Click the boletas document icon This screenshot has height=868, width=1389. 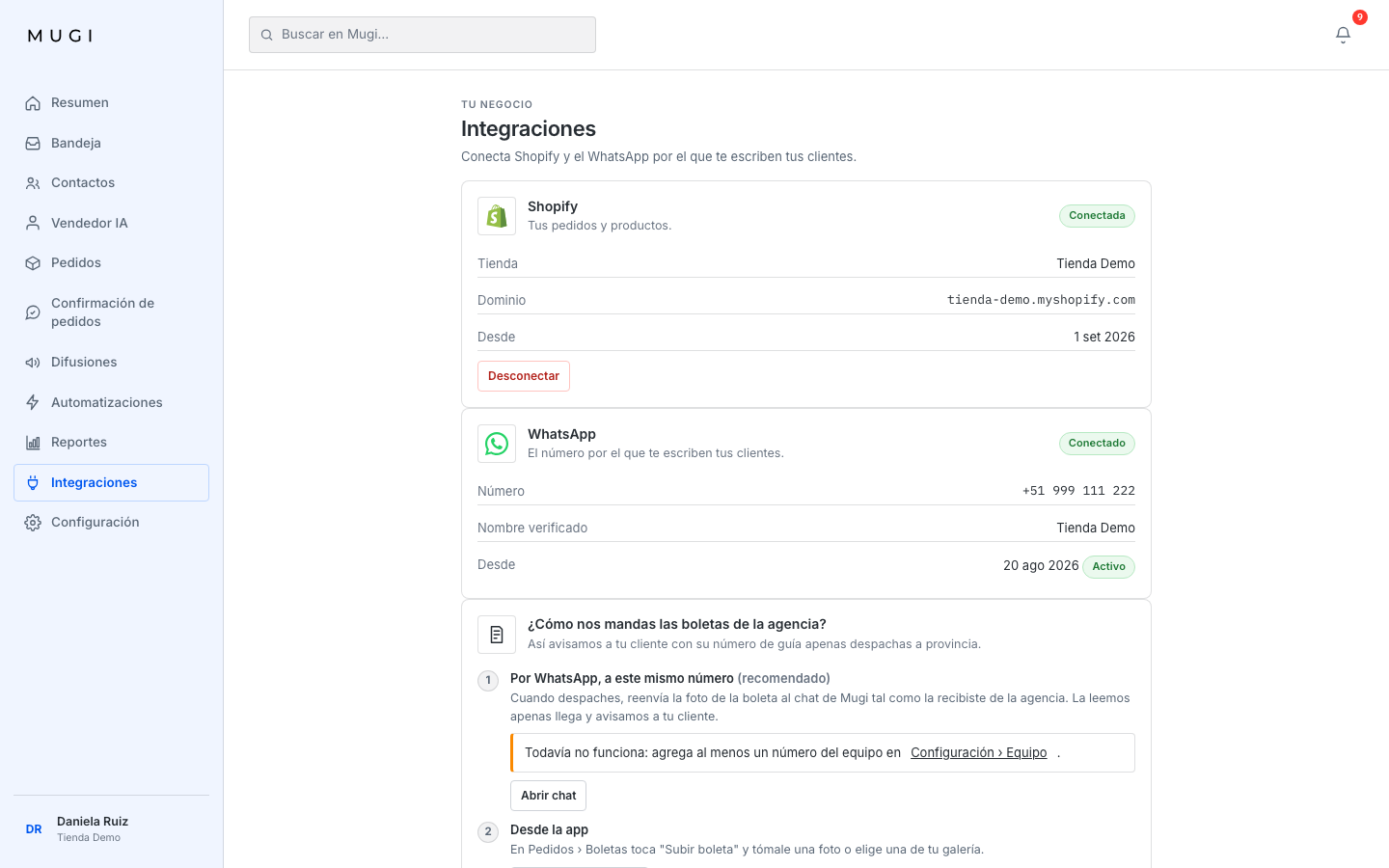[497, 635]
